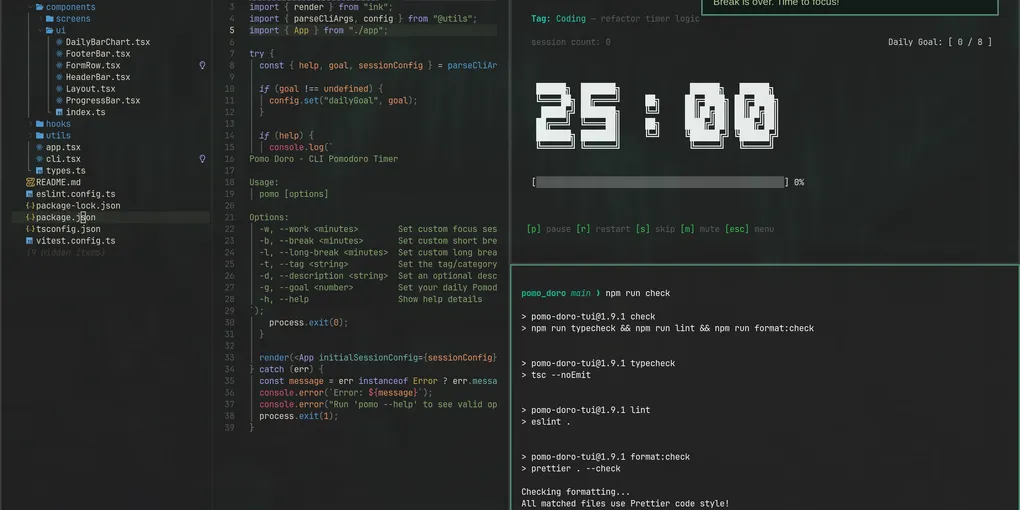Click the React icon beside HeaderBar.tsx
Image resolution: width=1020 pixels, height=510 pixels.
(x=59, y=77)
